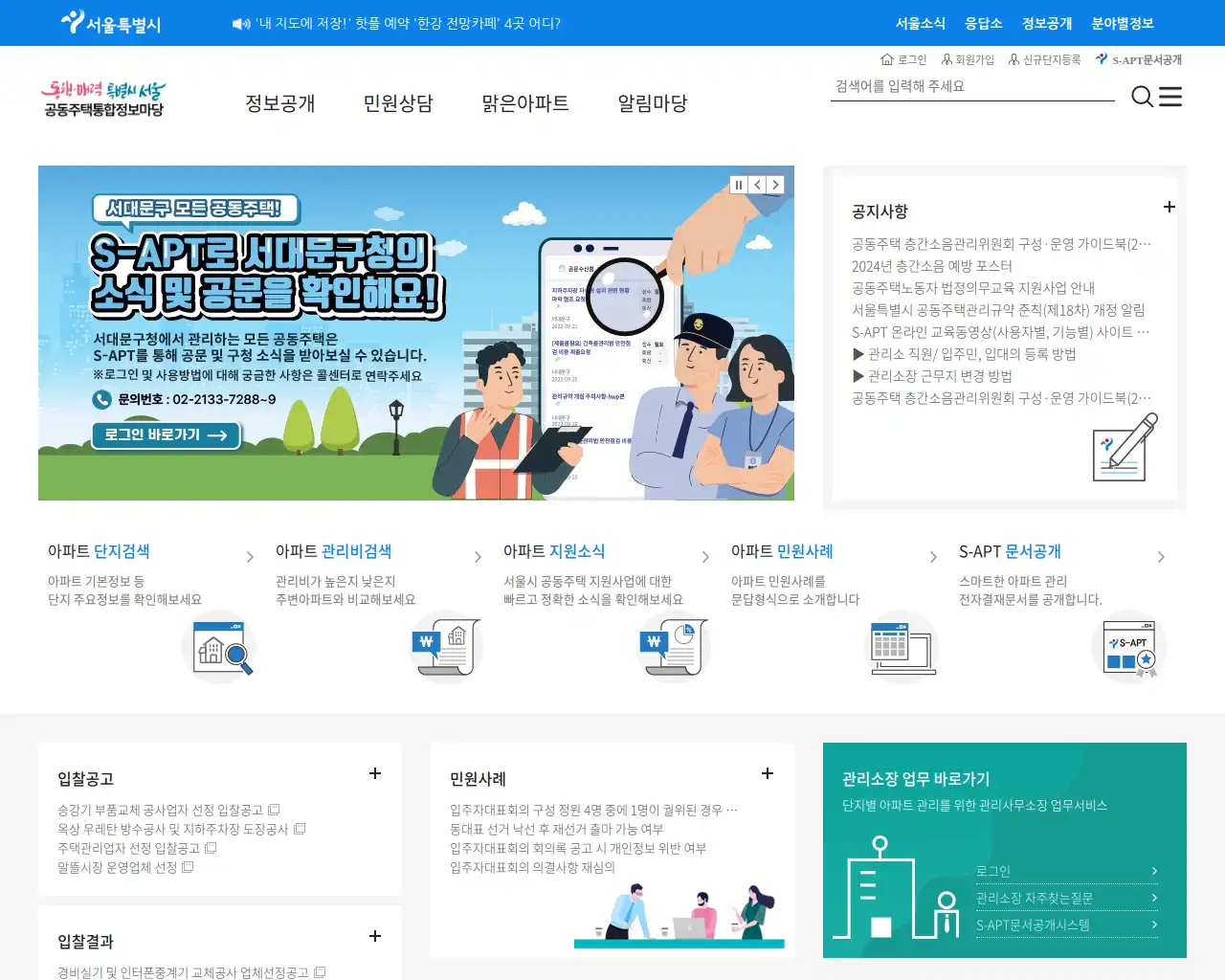Screen dimensions: 1225x980
Task: Open the 민원상담 menu
Action: pyautogui.click(x=398, y=103)
